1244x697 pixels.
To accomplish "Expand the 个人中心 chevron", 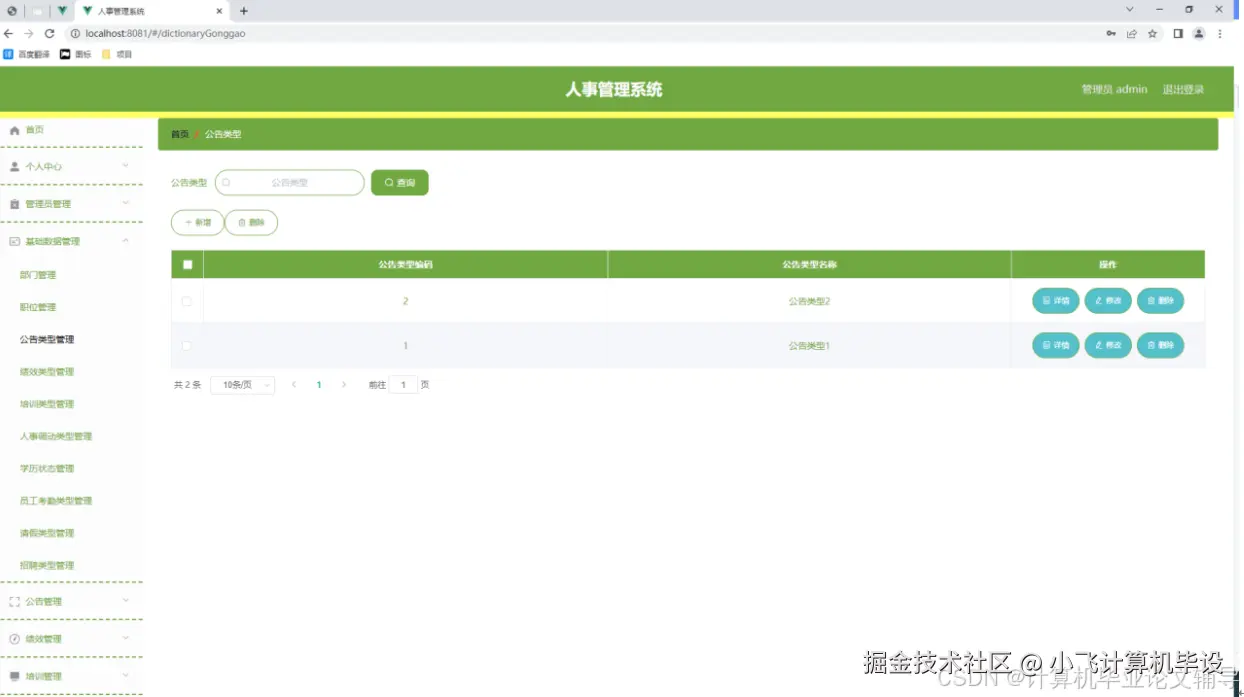I will [125, 165].
